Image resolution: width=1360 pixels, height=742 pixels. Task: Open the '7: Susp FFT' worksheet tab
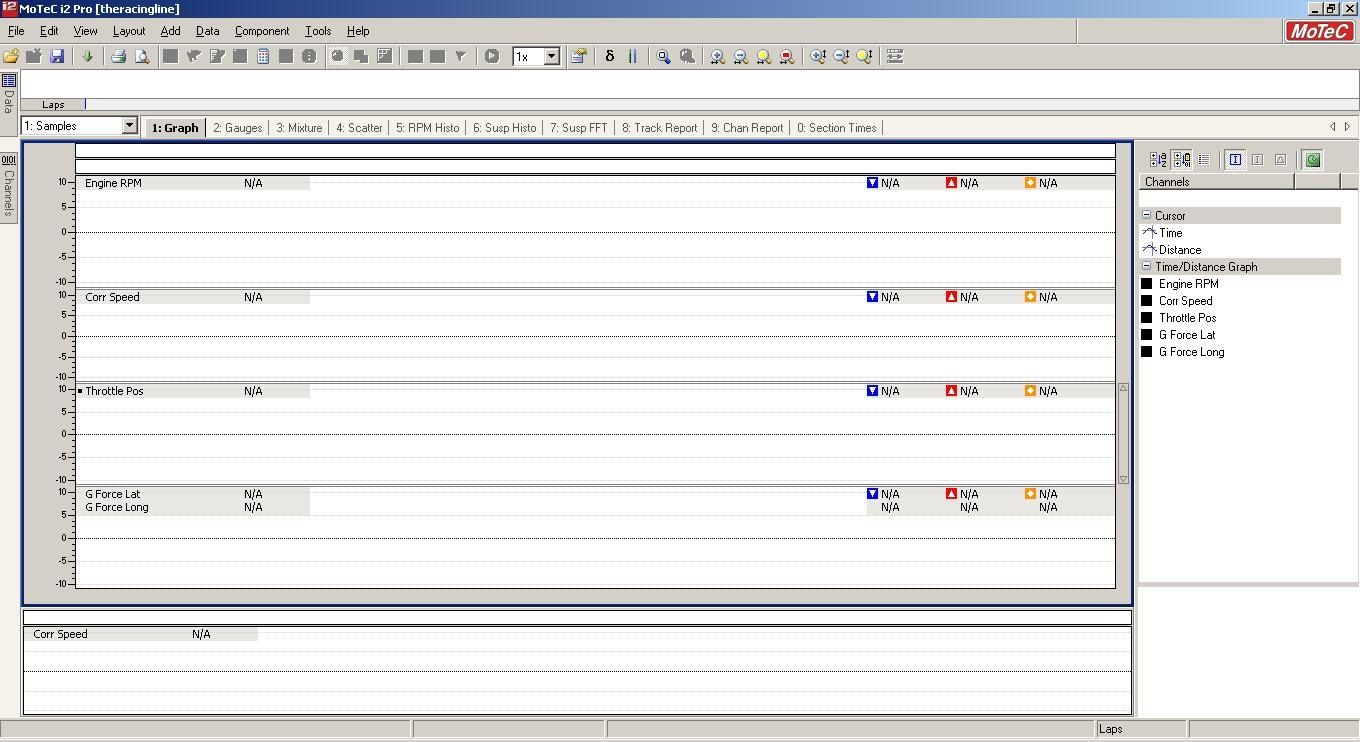point(578,128)
